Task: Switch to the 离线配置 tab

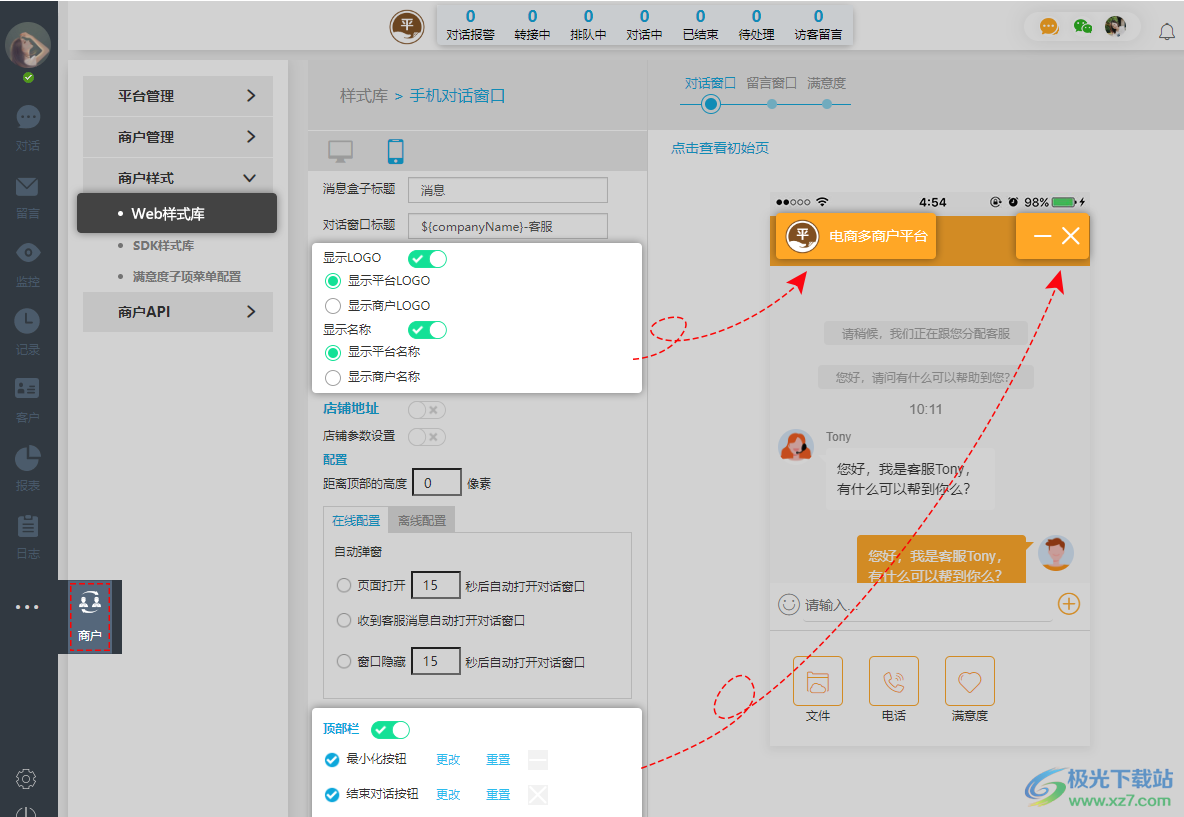Action: pyautogui.click(x=420, y=519)
